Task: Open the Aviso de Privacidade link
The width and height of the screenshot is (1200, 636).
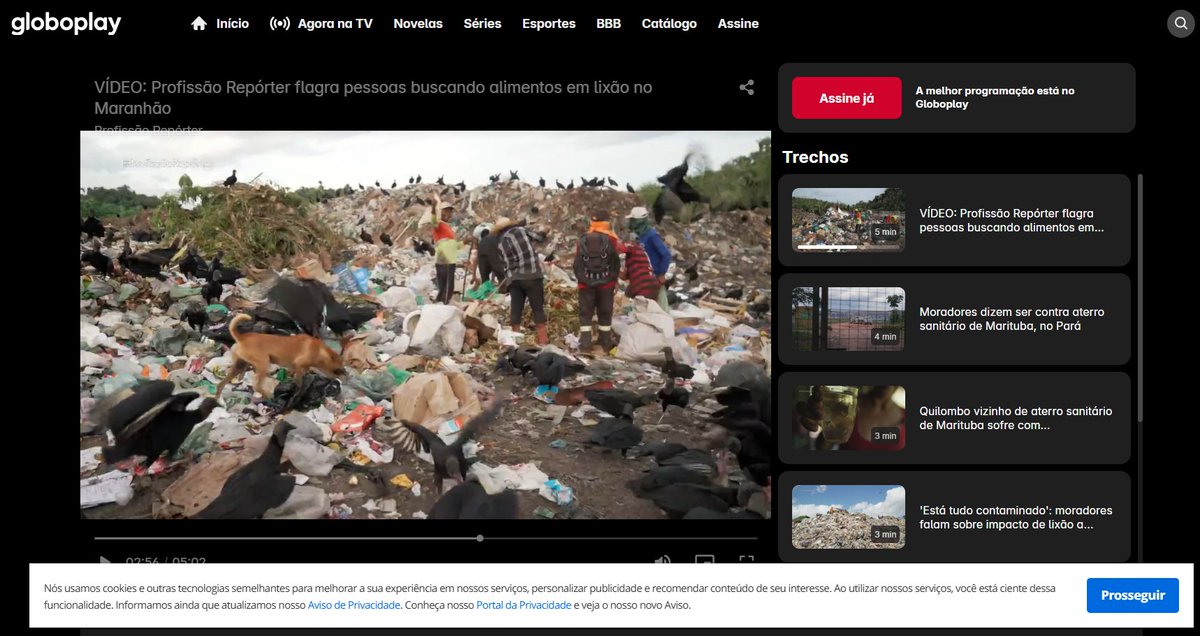Action: 354,605
